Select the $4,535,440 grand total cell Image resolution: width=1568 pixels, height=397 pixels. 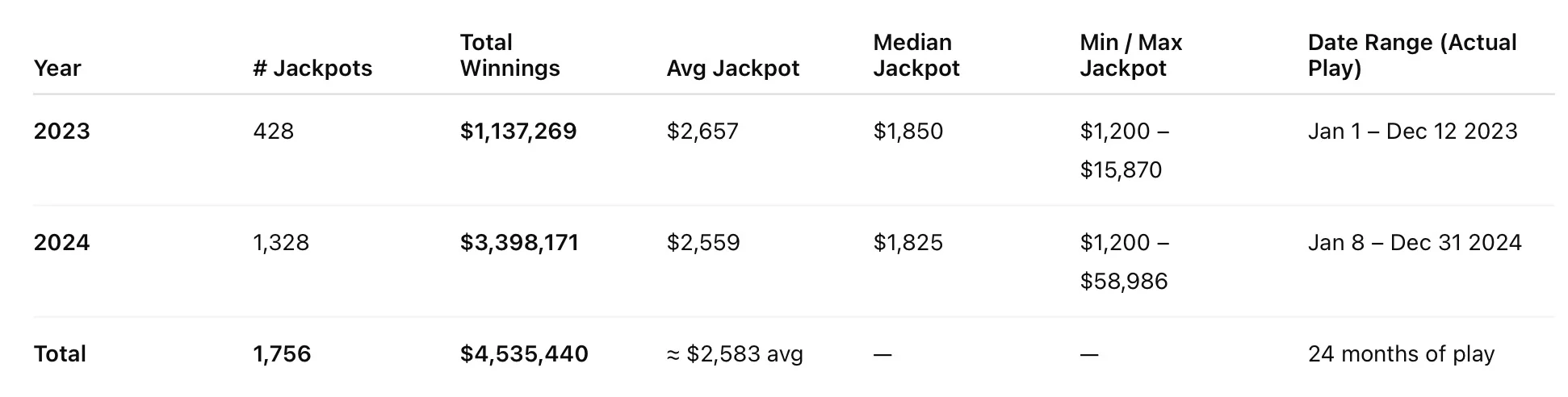click(524, 354)
